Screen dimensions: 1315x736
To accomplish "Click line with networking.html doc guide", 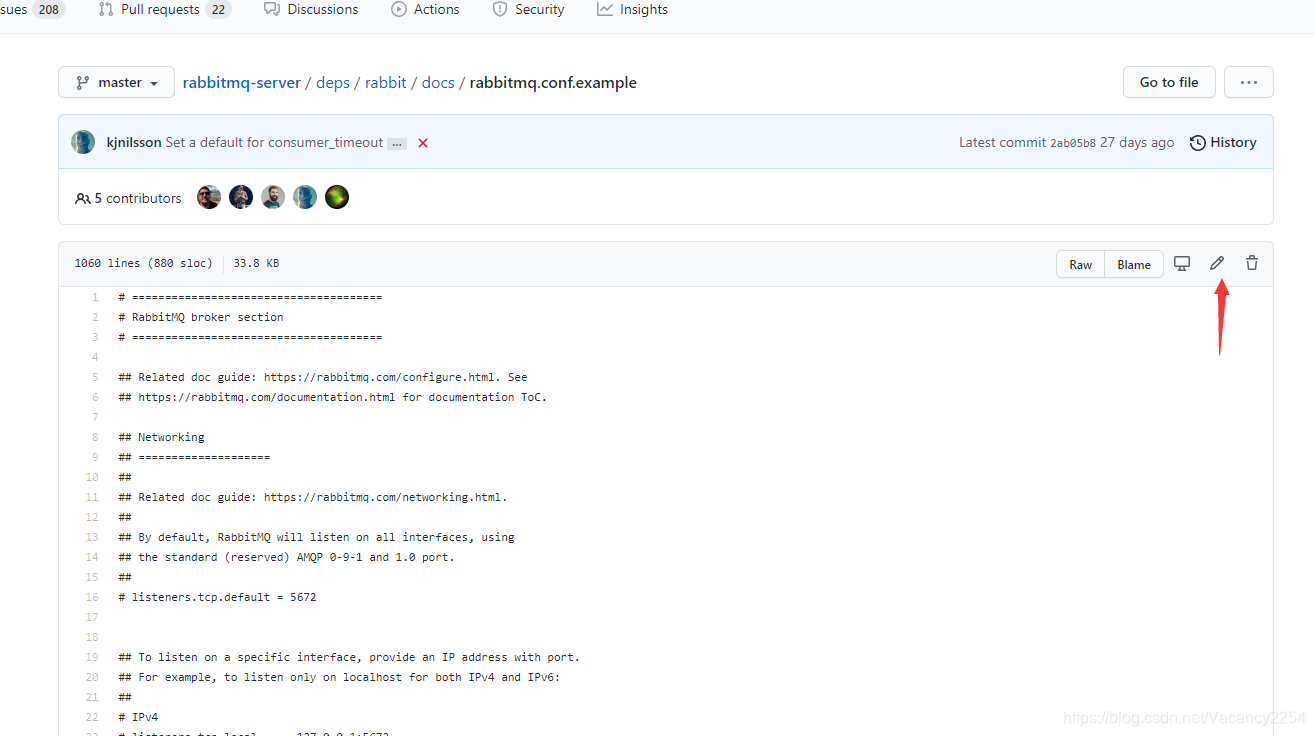I will (x=313, y=497).
